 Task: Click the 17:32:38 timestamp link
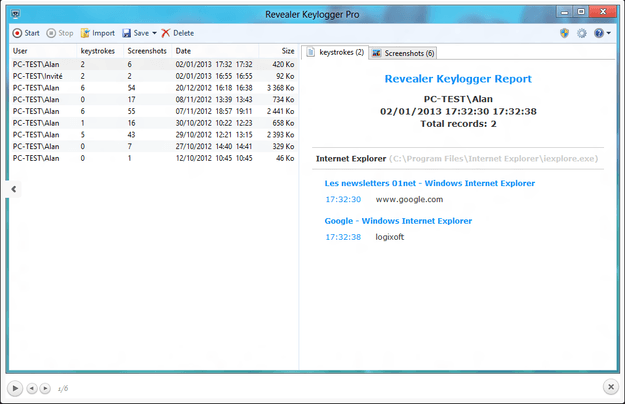(343, 237)
